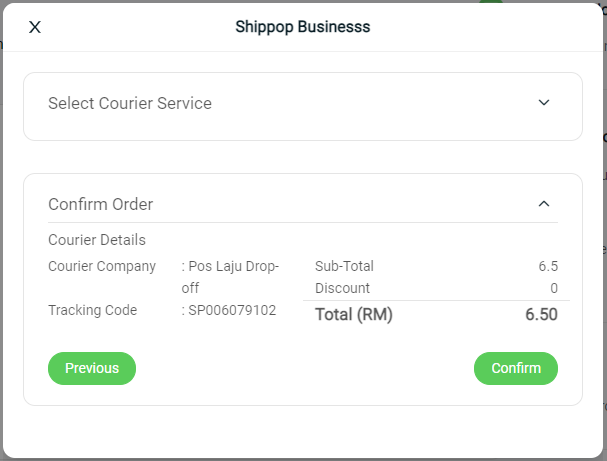Viewport: 607px width, 461px height.
Task: Collapse Confirm Order section chevron
Action: 544,204
